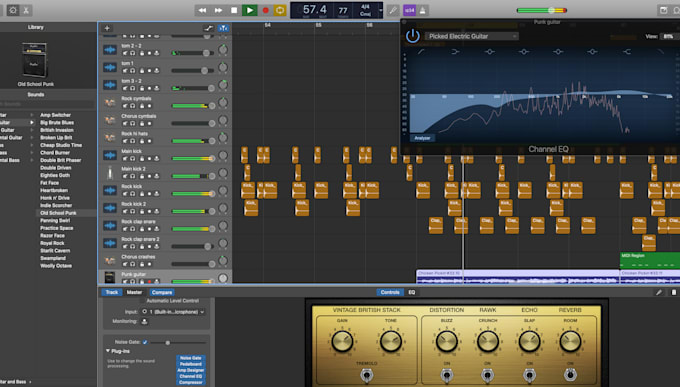Open Picked Electric Guitar preset dropdown
This screenshot has height=387, width=680.
tap(471, 36)
